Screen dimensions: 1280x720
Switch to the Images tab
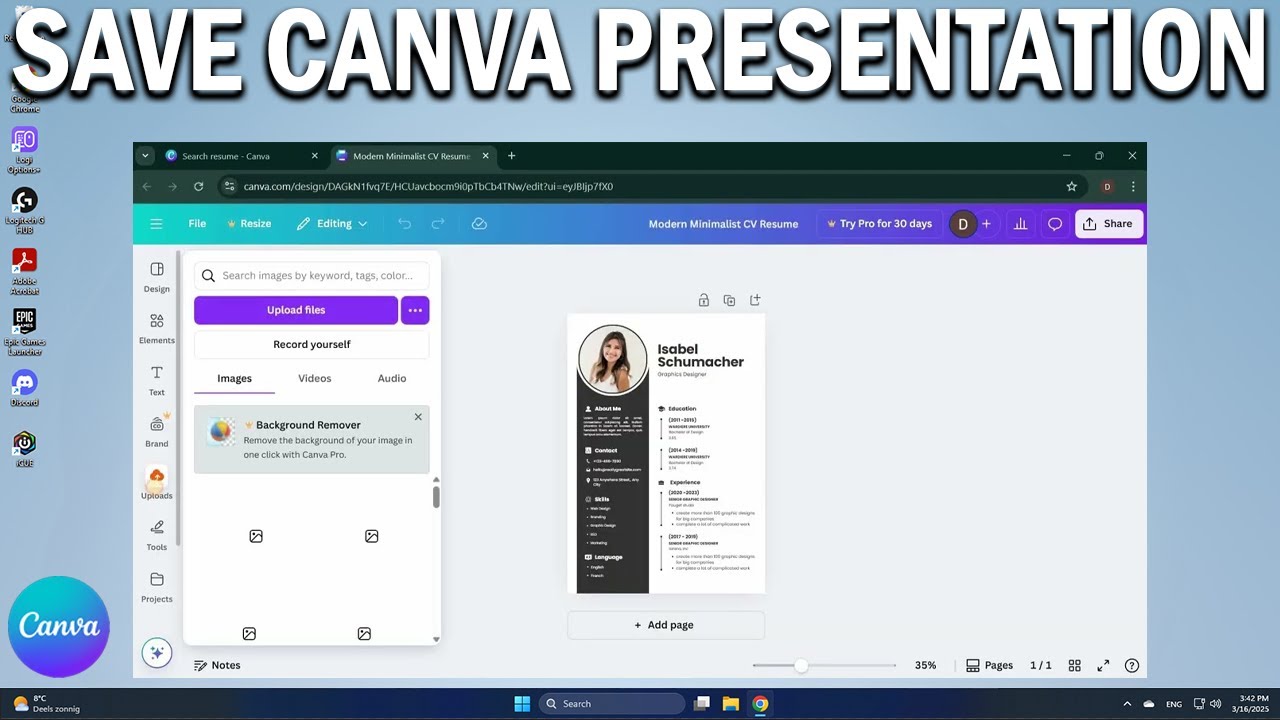pyautogui.click(x=235, y=378)
